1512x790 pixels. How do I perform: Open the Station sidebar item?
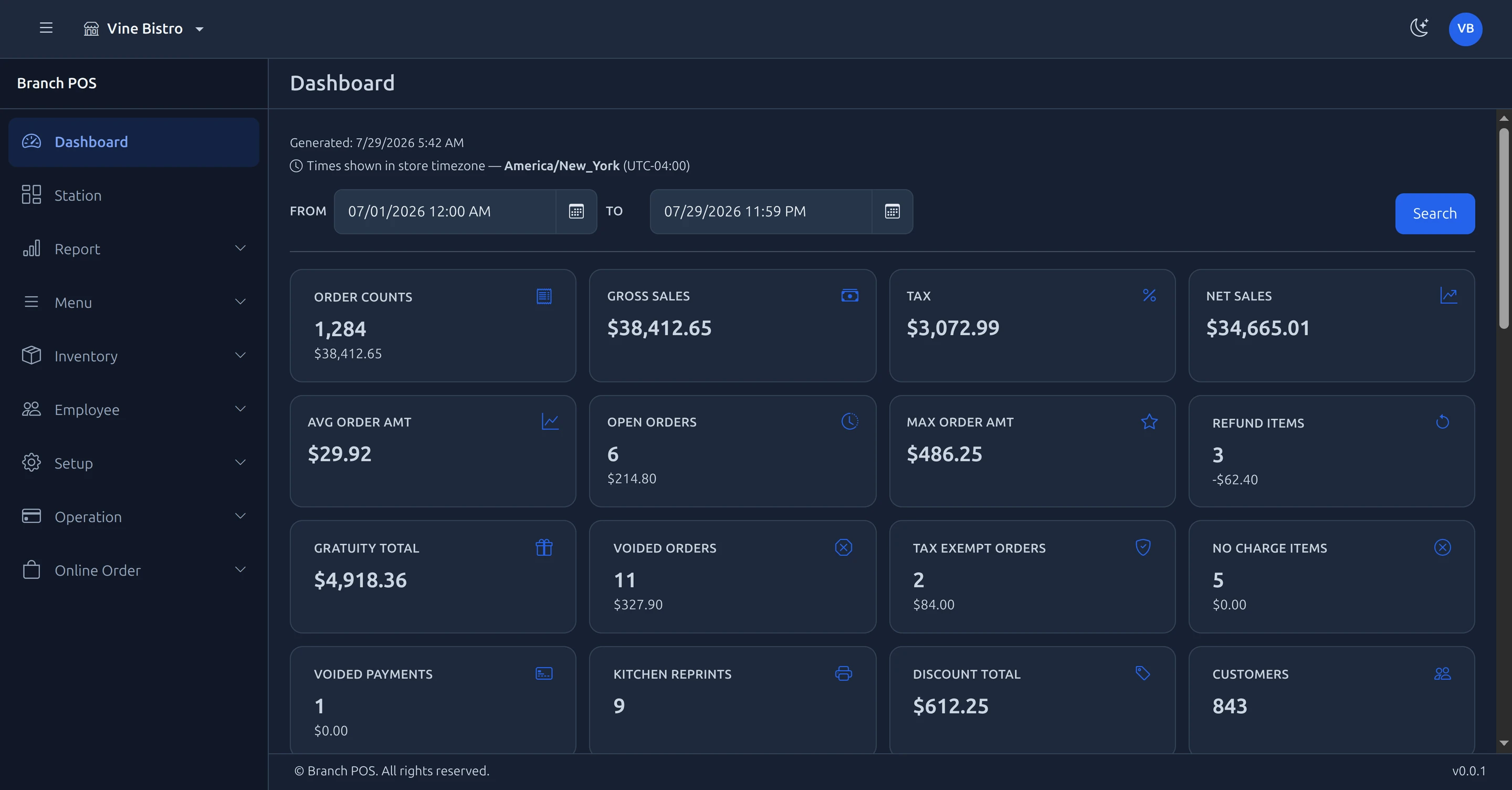(x=133, y=195)
